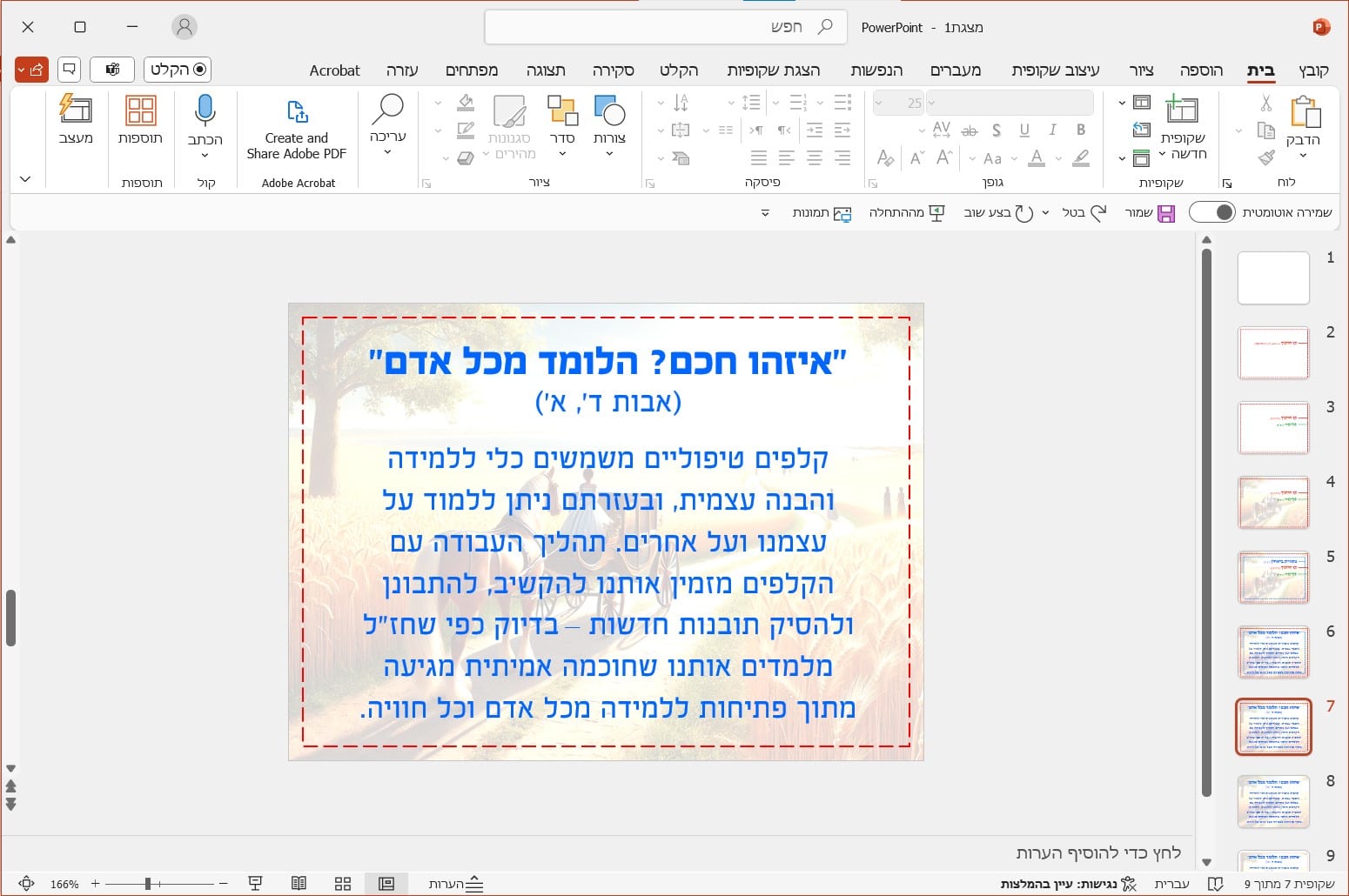Click From Beginning (מההתחלה) slideshow icon
Image resolution: width=1349 pixels, height=896 pixels.
coord(936,213)
